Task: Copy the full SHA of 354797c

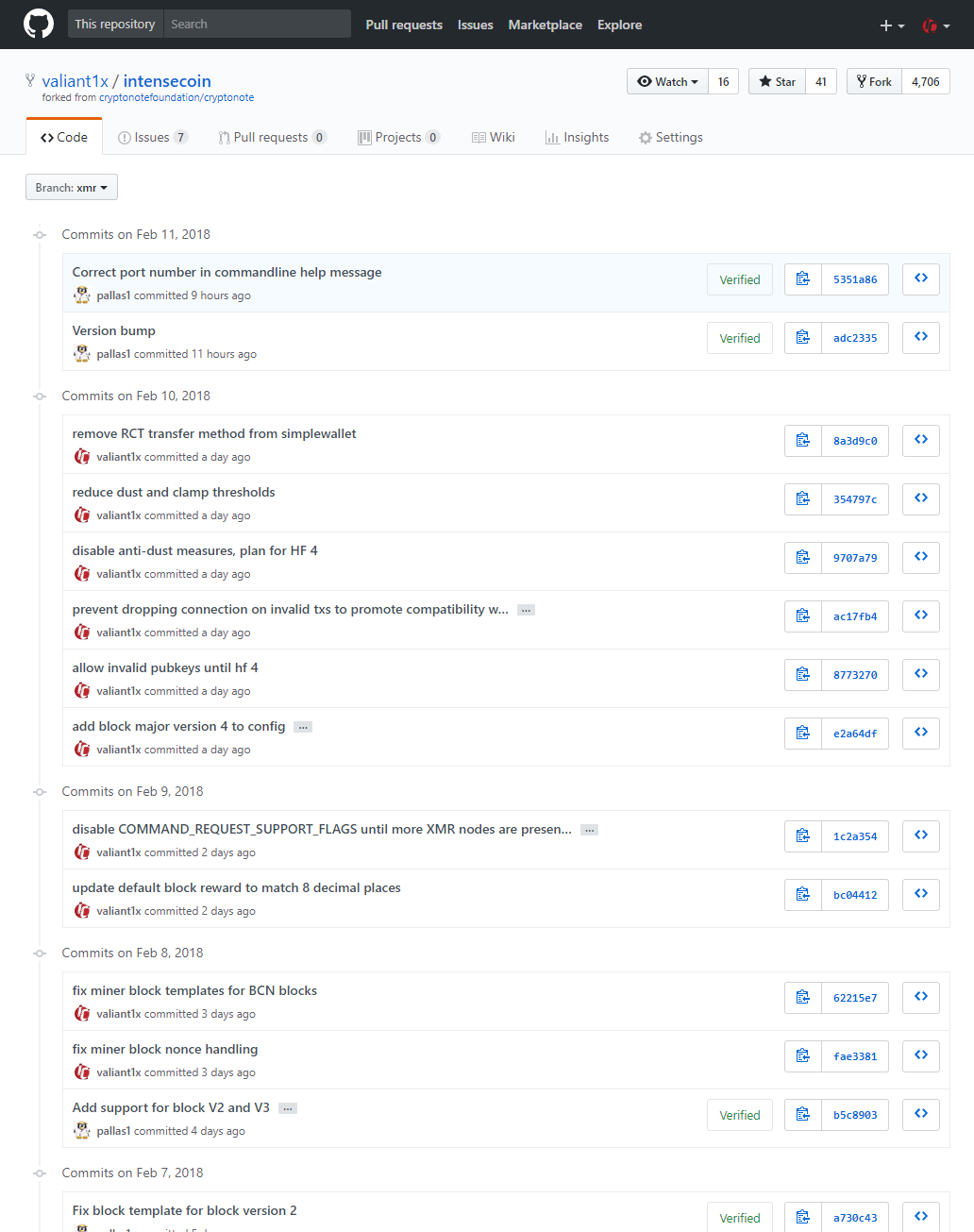Action: (803, 499)
